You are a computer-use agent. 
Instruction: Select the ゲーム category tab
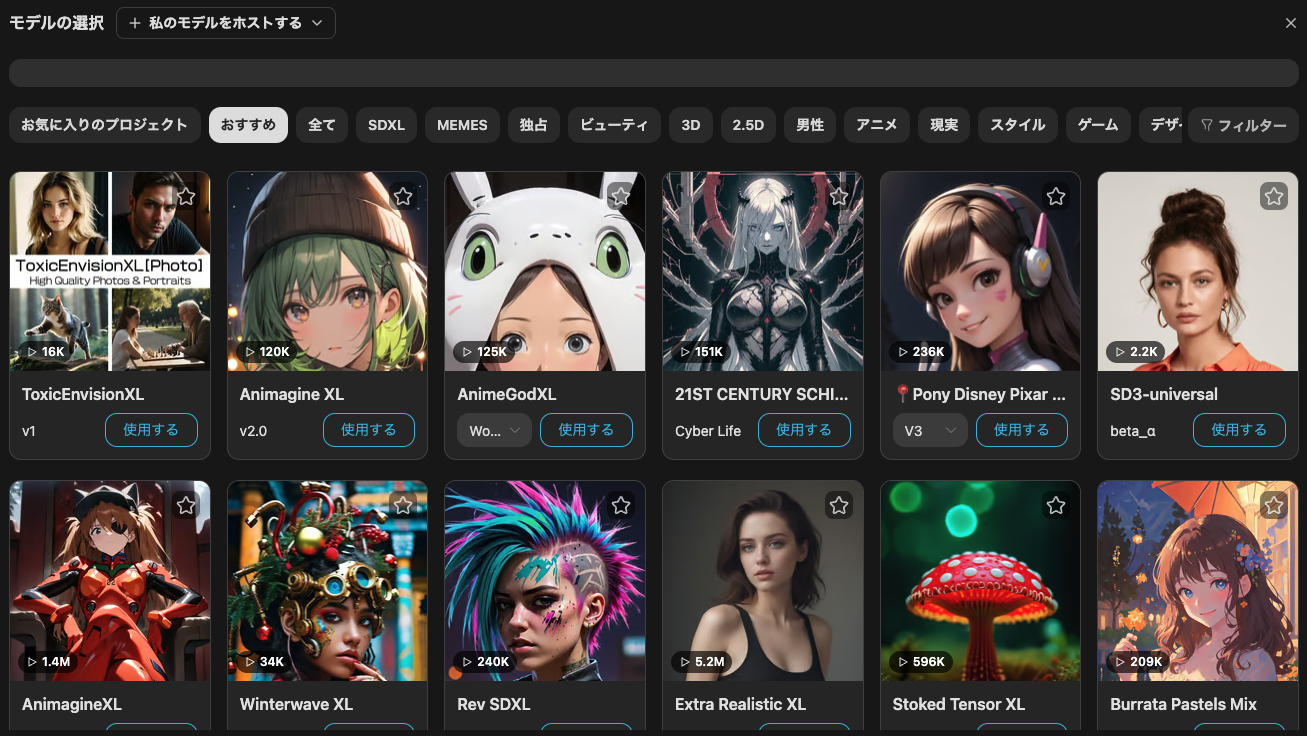[1098, 125]
